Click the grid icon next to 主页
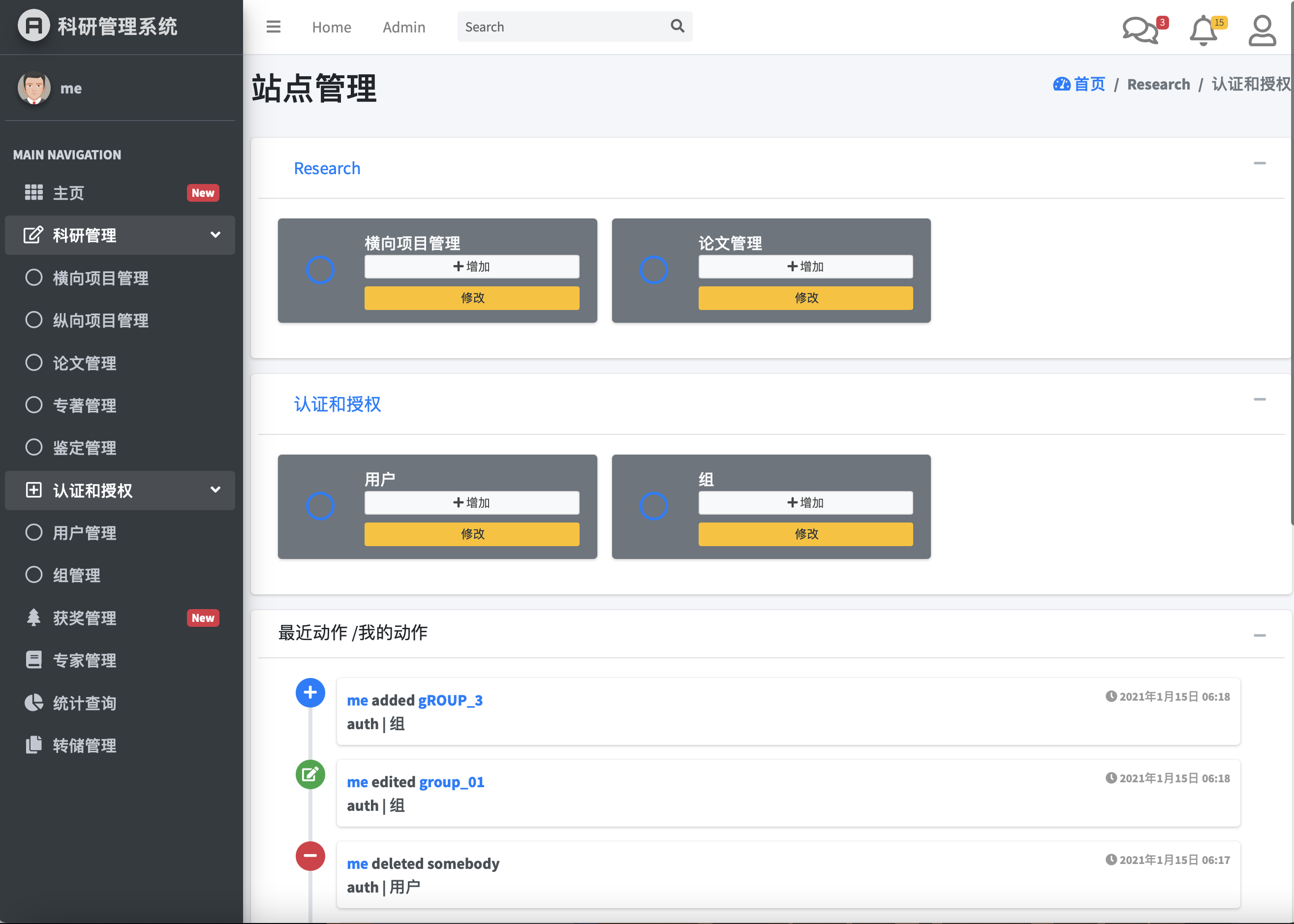This screenshot has height=924, width=1294. tap(33, 192)
